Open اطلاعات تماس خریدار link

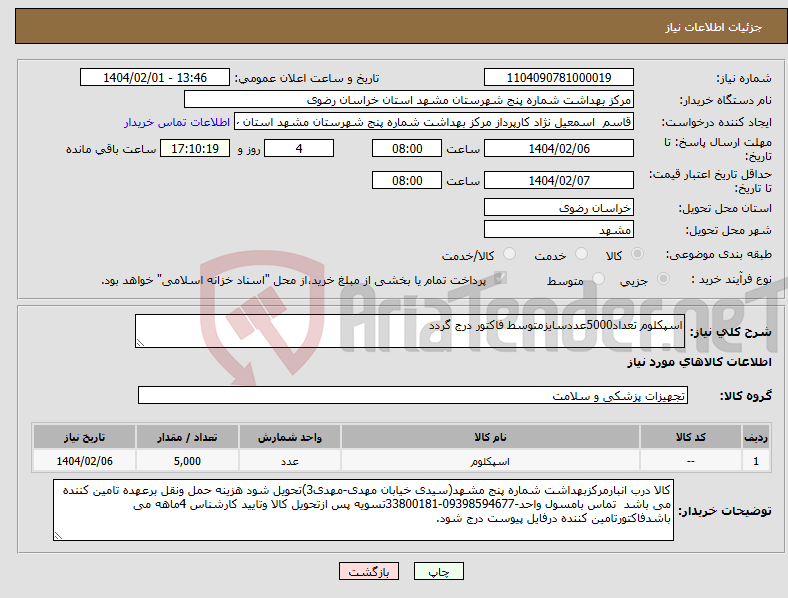click(177, 122)
